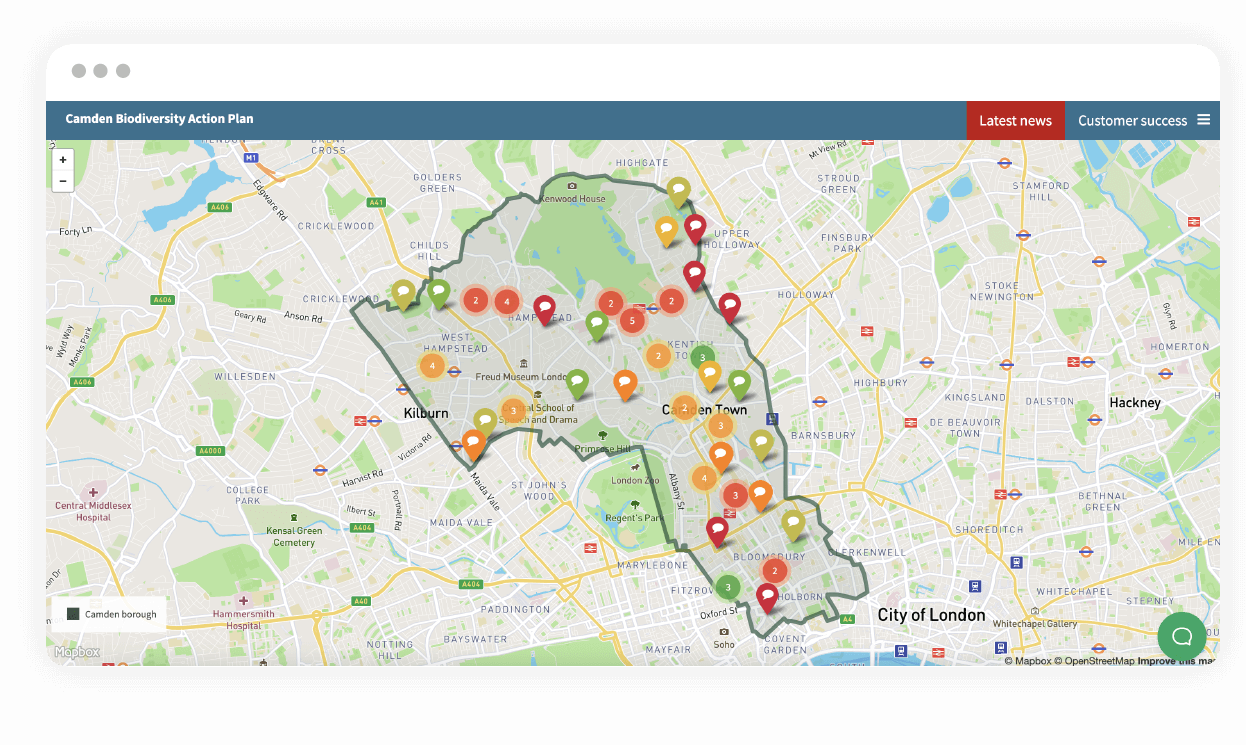Open the red cluster of 4 near Hampstead
This screenshot has width=1246, height=745.
click(507, 300)
